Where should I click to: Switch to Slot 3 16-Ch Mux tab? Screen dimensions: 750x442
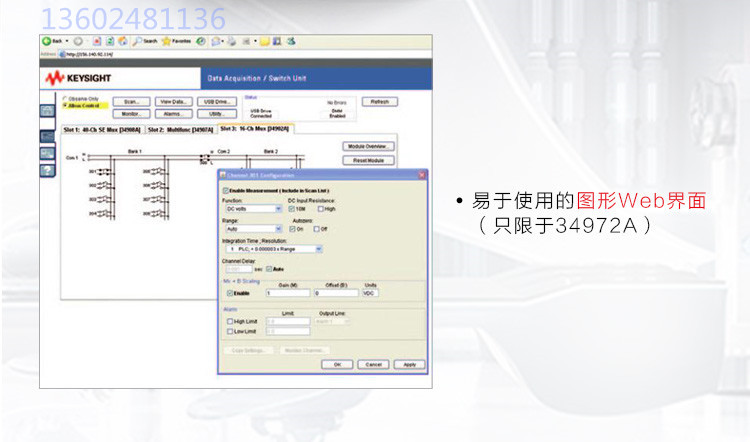click(255, 129)
